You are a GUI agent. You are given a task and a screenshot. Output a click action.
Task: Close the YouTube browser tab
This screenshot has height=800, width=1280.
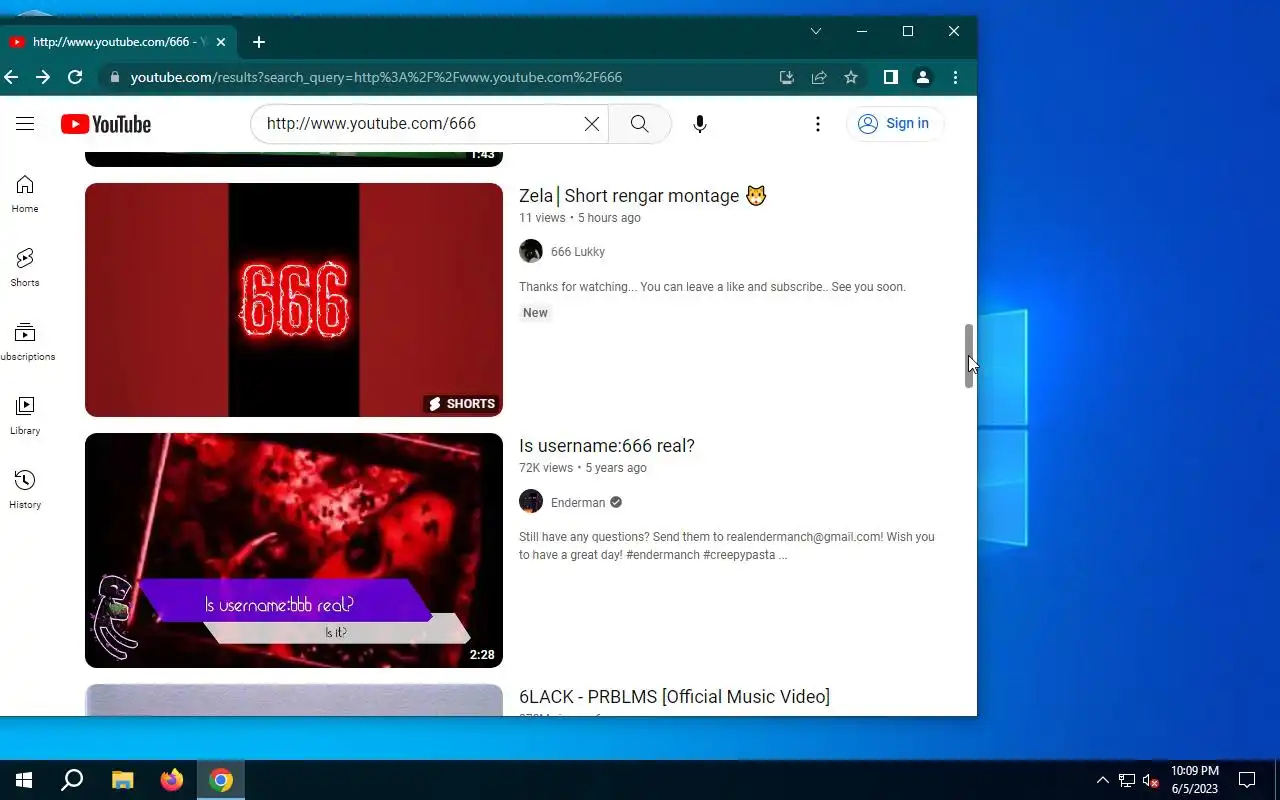221,42
